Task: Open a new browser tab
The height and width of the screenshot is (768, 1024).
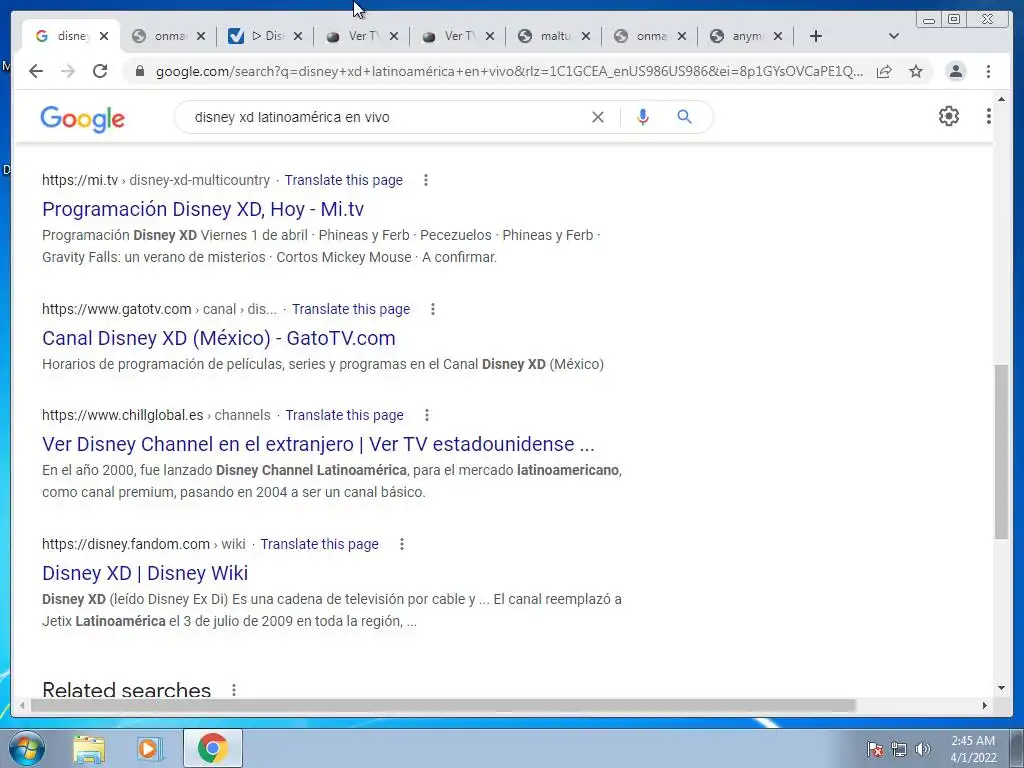Action: pyautogui.click(x=816, y=37)
